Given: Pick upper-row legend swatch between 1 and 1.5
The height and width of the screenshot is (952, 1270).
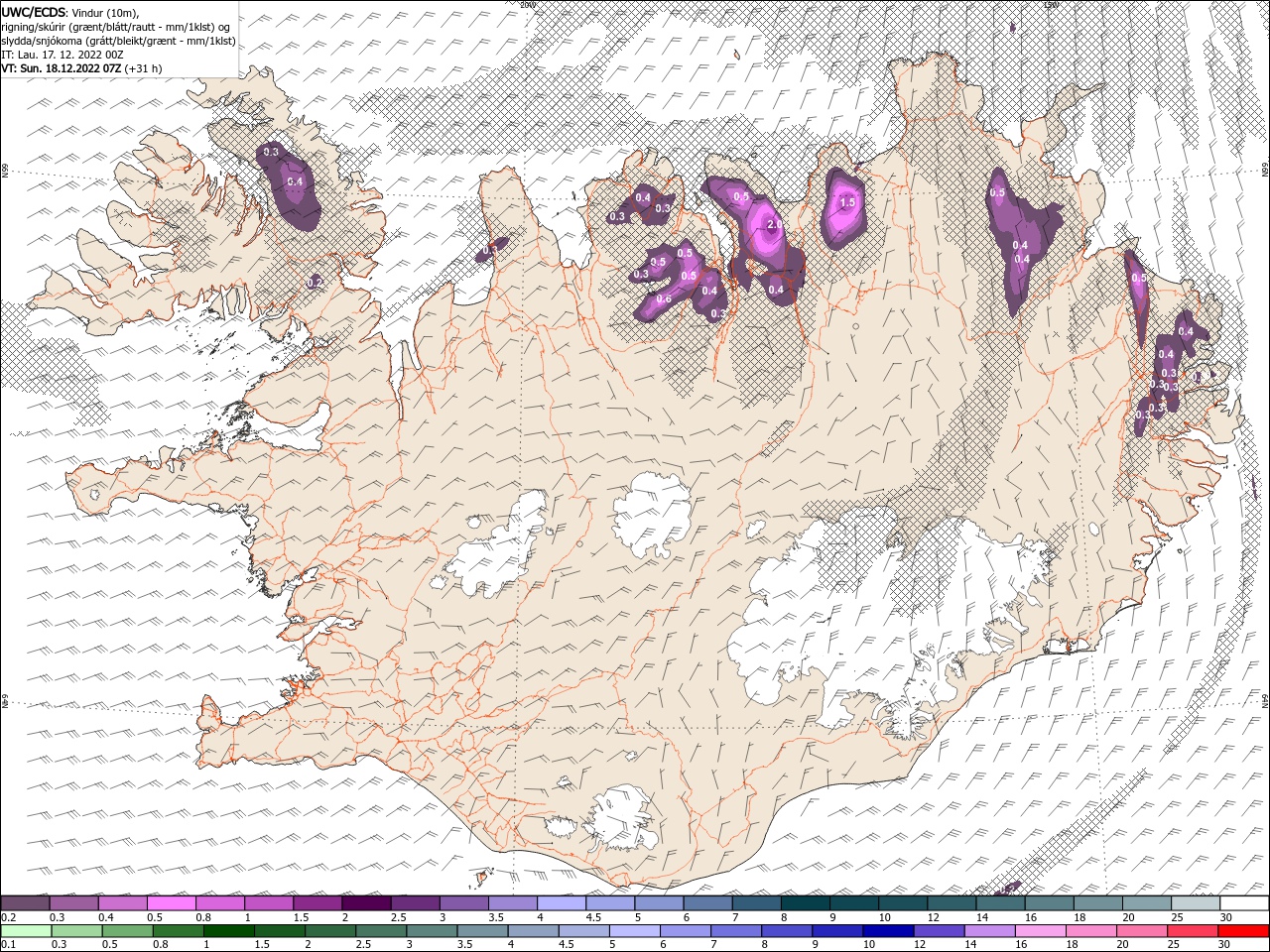Looking at the screenshot, I should pos(269,903).
